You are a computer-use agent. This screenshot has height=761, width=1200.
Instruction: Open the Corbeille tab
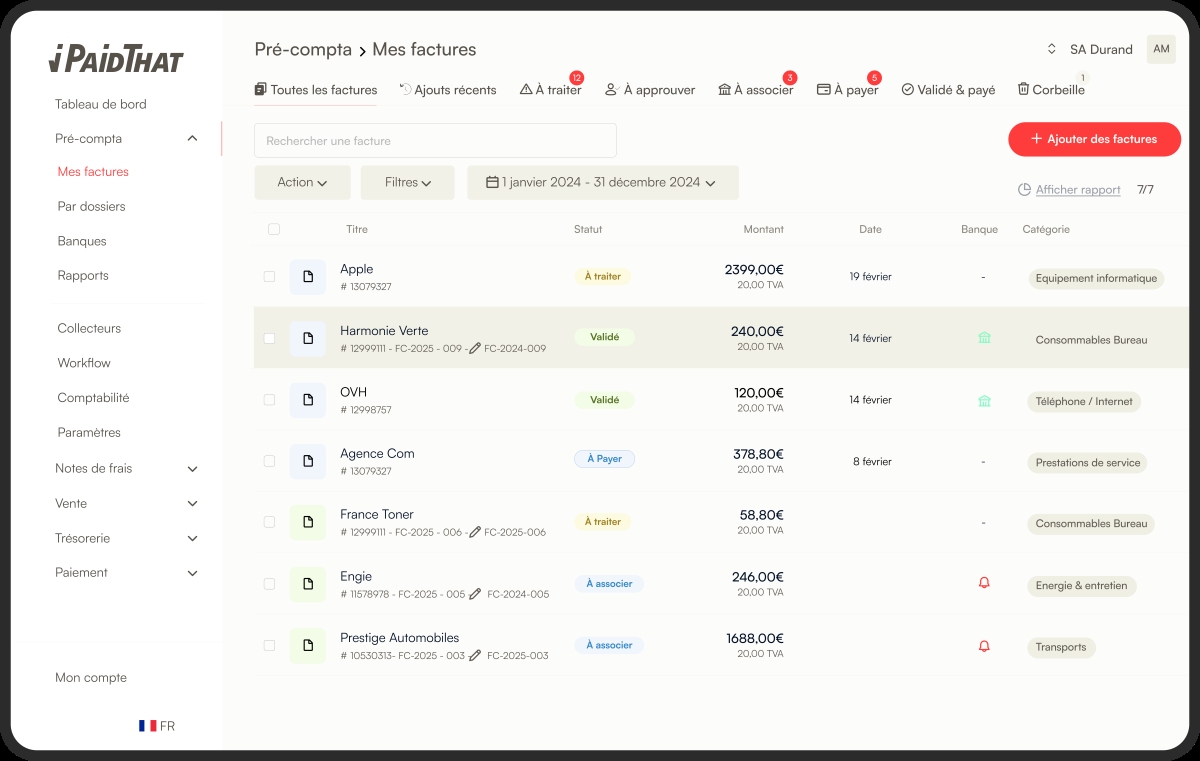[x=1051, y=90]
